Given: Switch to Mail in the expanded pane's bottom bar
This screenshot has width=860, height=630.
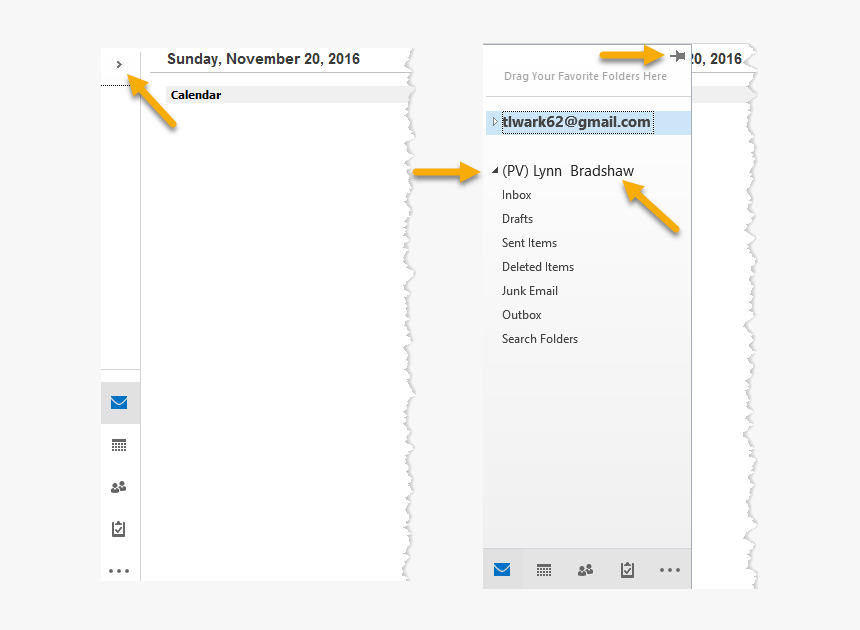Looking at the screenshot, I should 502,570.
